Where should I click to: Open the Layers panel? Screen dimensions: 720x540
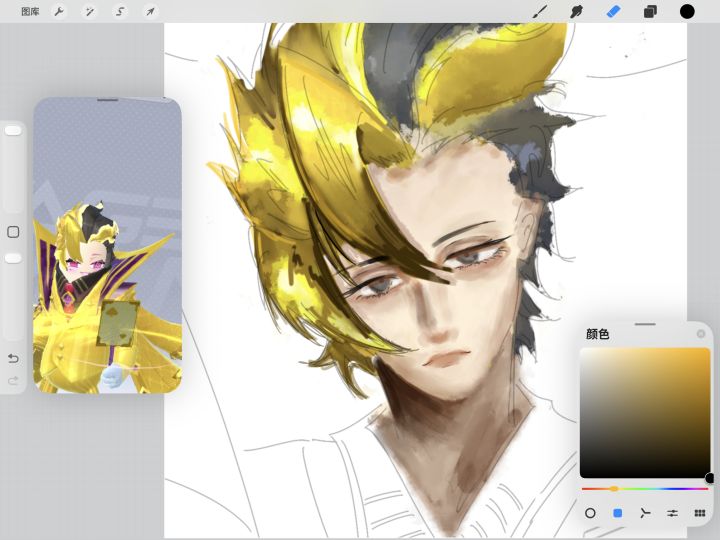(x=650, y=12)
